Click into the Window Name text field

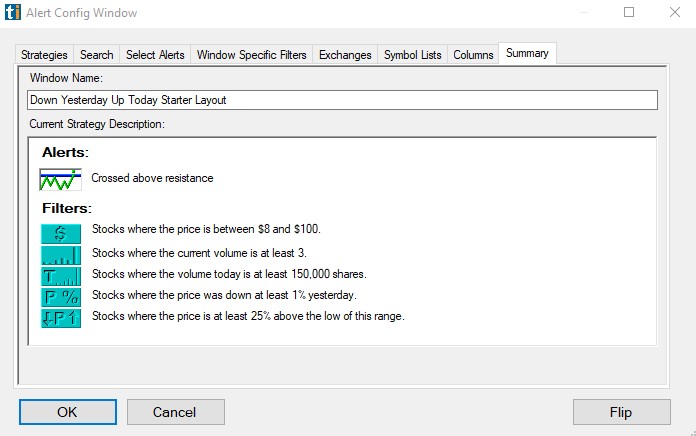[x=342, y=100]
